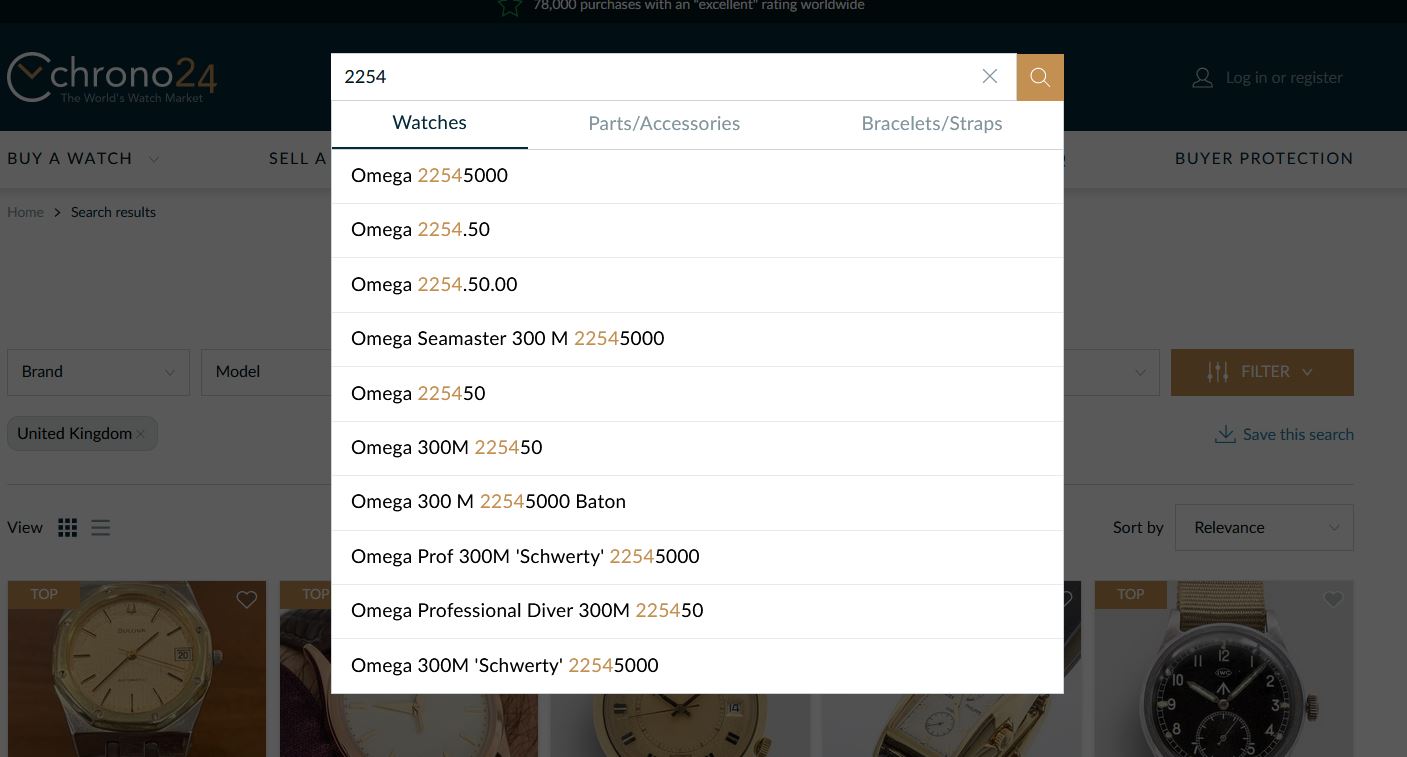
Task: Click the user account icon
Action: pyautogui.click(x=1202, y=78)
